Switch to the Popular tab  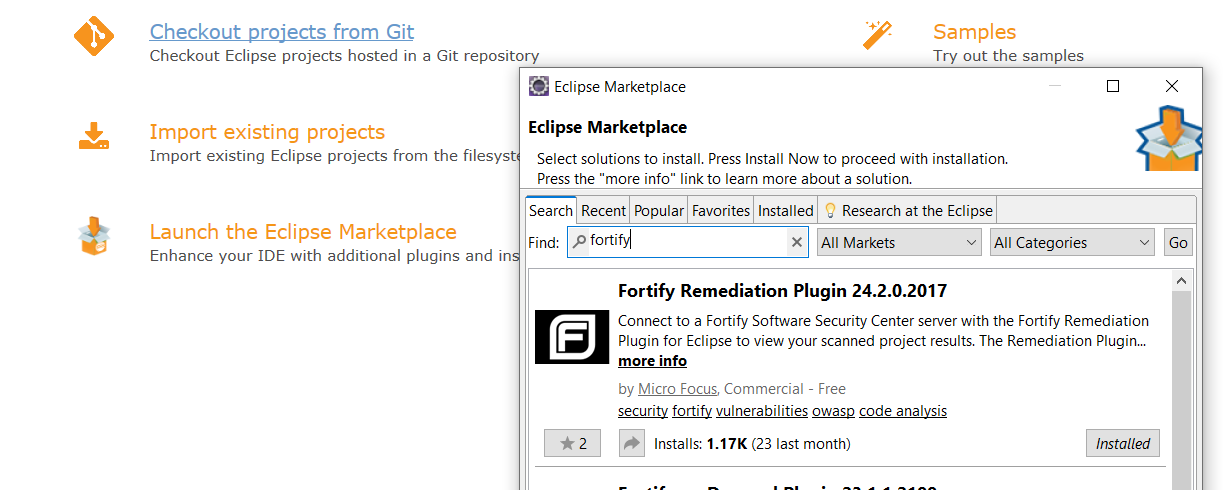pos(659,210)
